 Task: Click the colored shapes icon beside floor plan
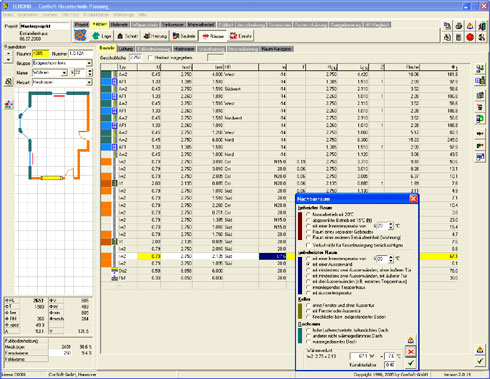click(9, 105)
